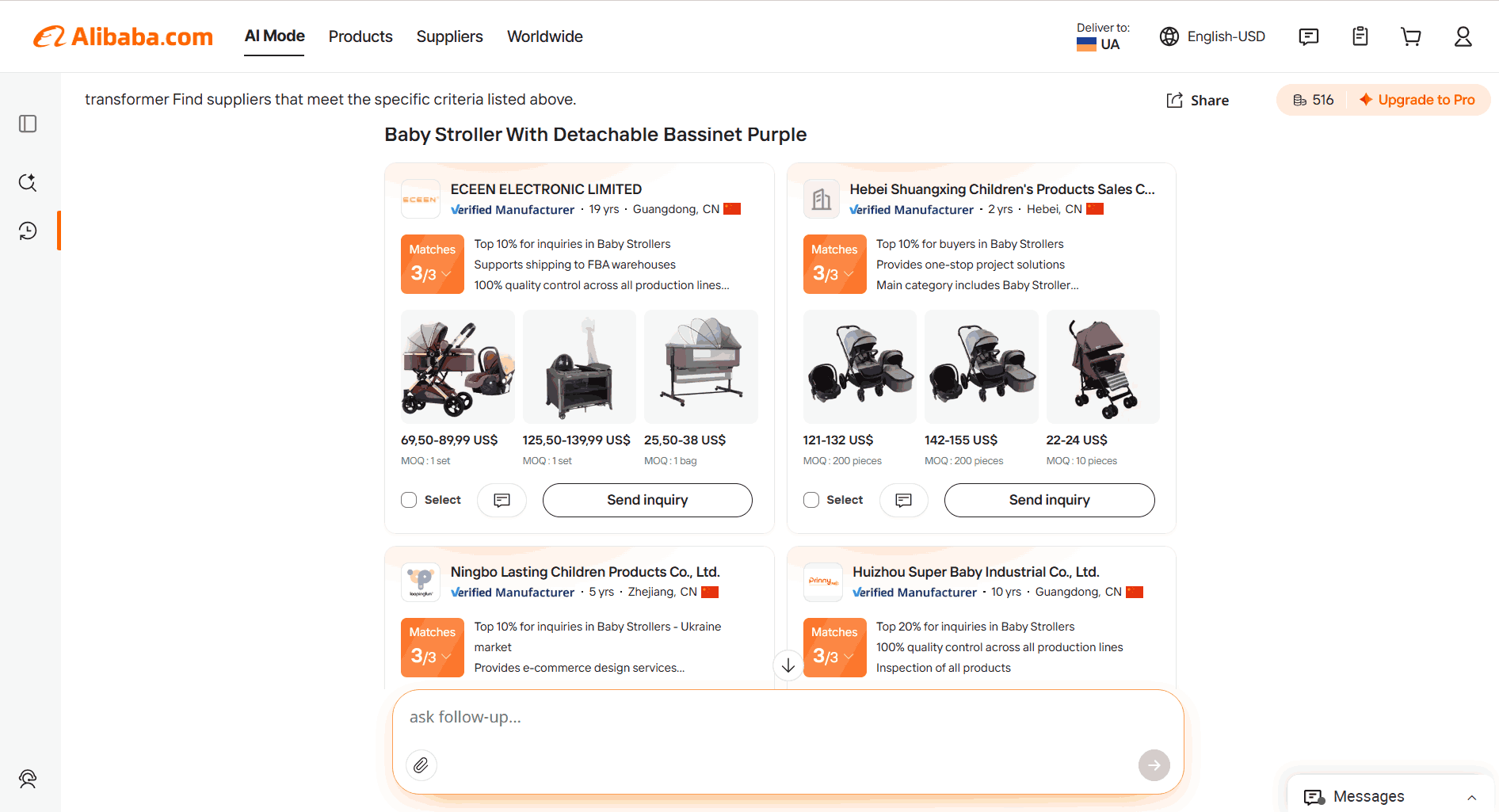Click 'Baby Stroller With Detachable Bassinet Purple' heading
1499x812 pixels.
(x=596, y=135)
